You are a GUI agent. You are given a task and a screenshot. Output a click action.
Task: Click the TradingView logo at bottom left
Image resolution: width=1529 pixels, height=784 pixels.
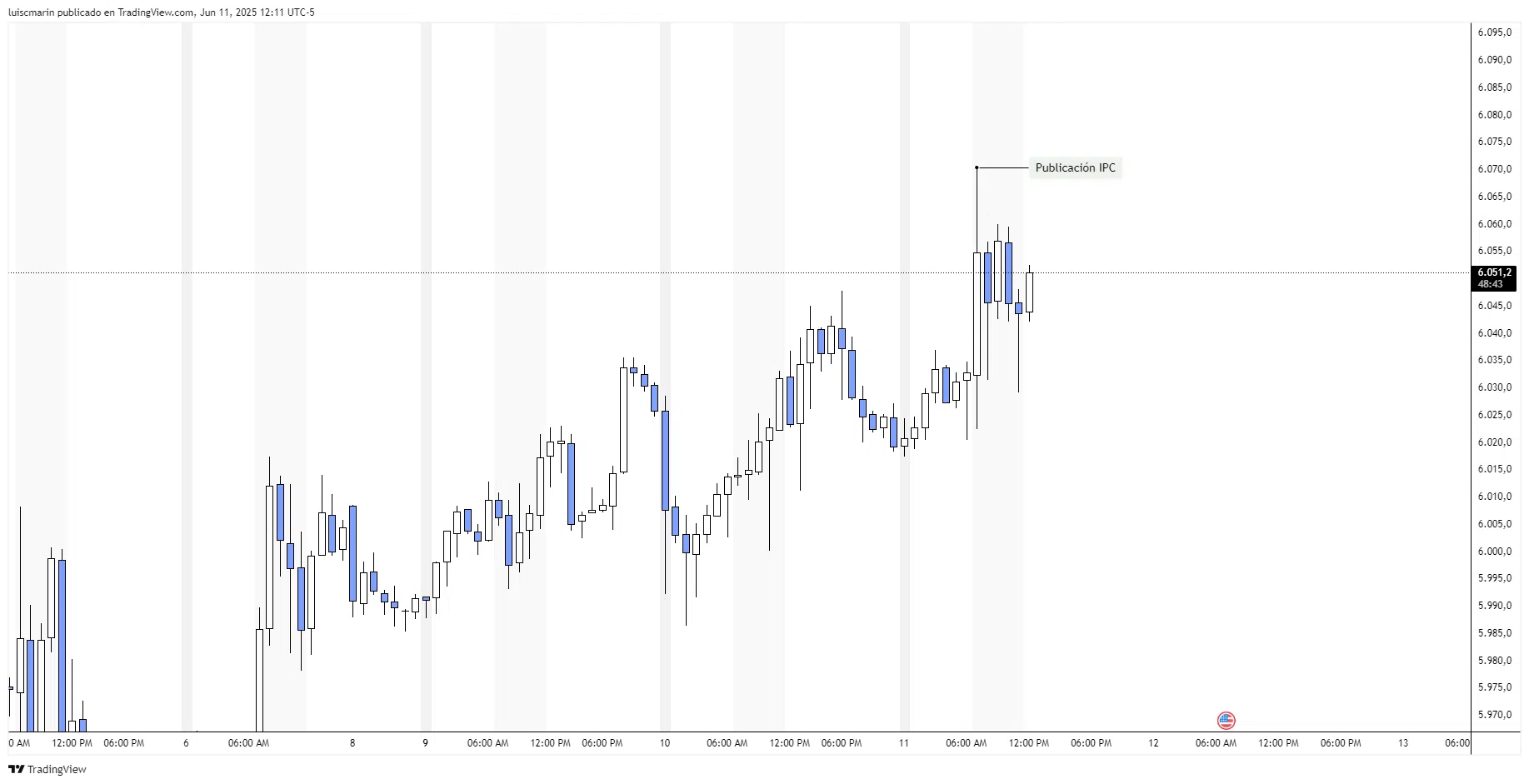tap(16, 769)
